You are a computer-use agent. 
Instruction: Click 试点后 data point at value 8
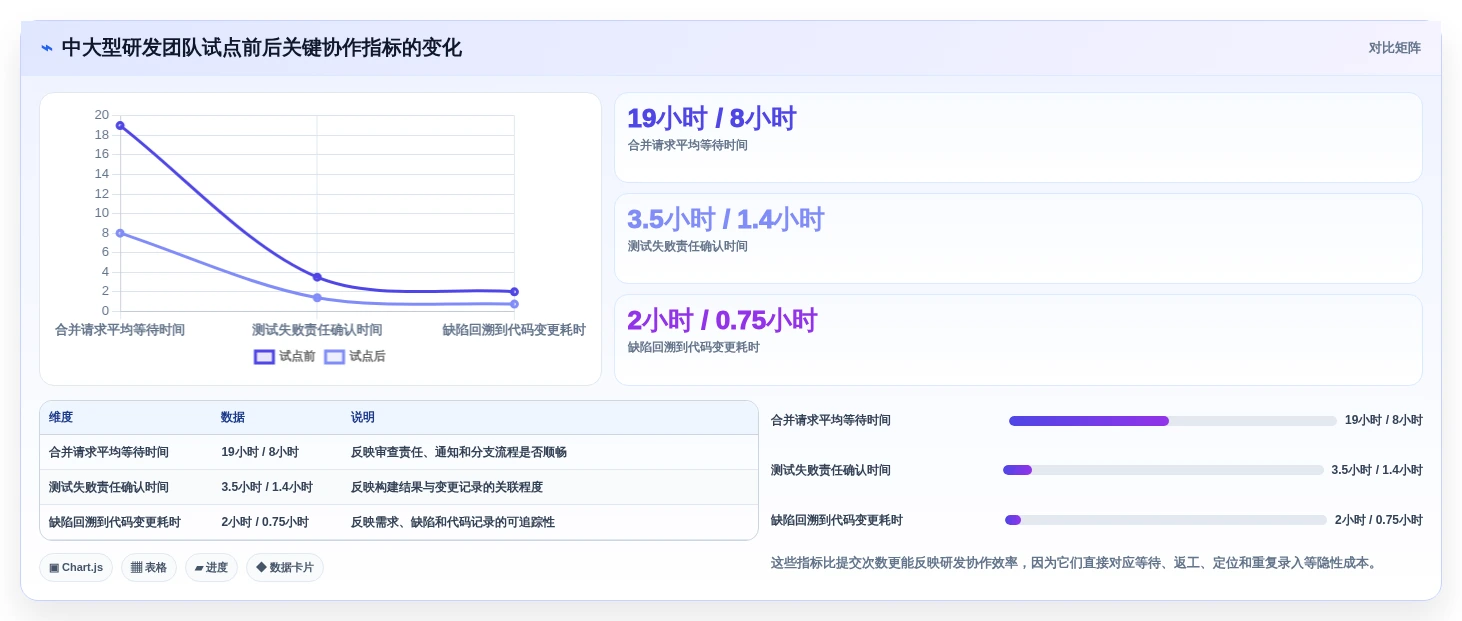click(120, 233)
